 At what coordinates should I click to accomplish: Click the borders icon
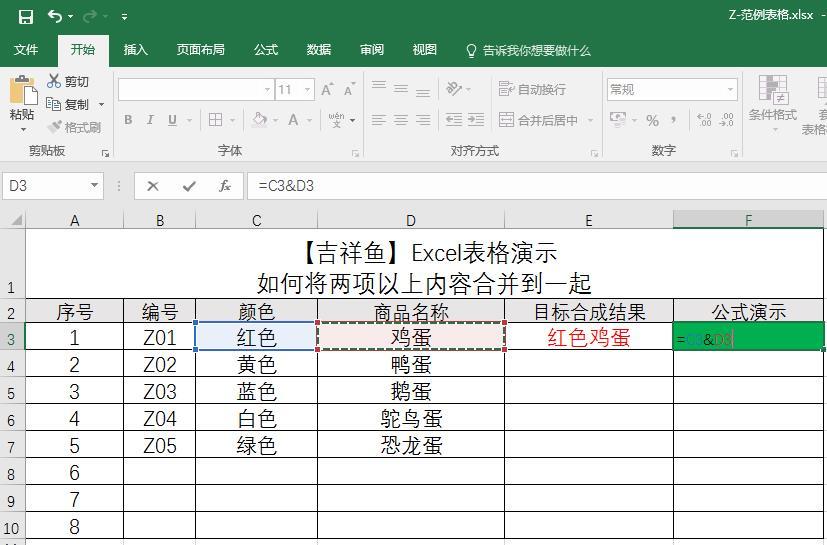pos(215,120)
